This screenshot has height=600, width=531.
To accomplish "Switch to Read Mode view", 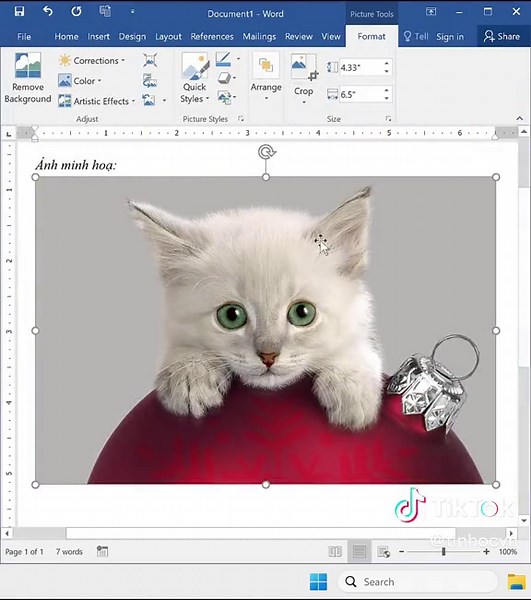I will [x=335, y=551].
